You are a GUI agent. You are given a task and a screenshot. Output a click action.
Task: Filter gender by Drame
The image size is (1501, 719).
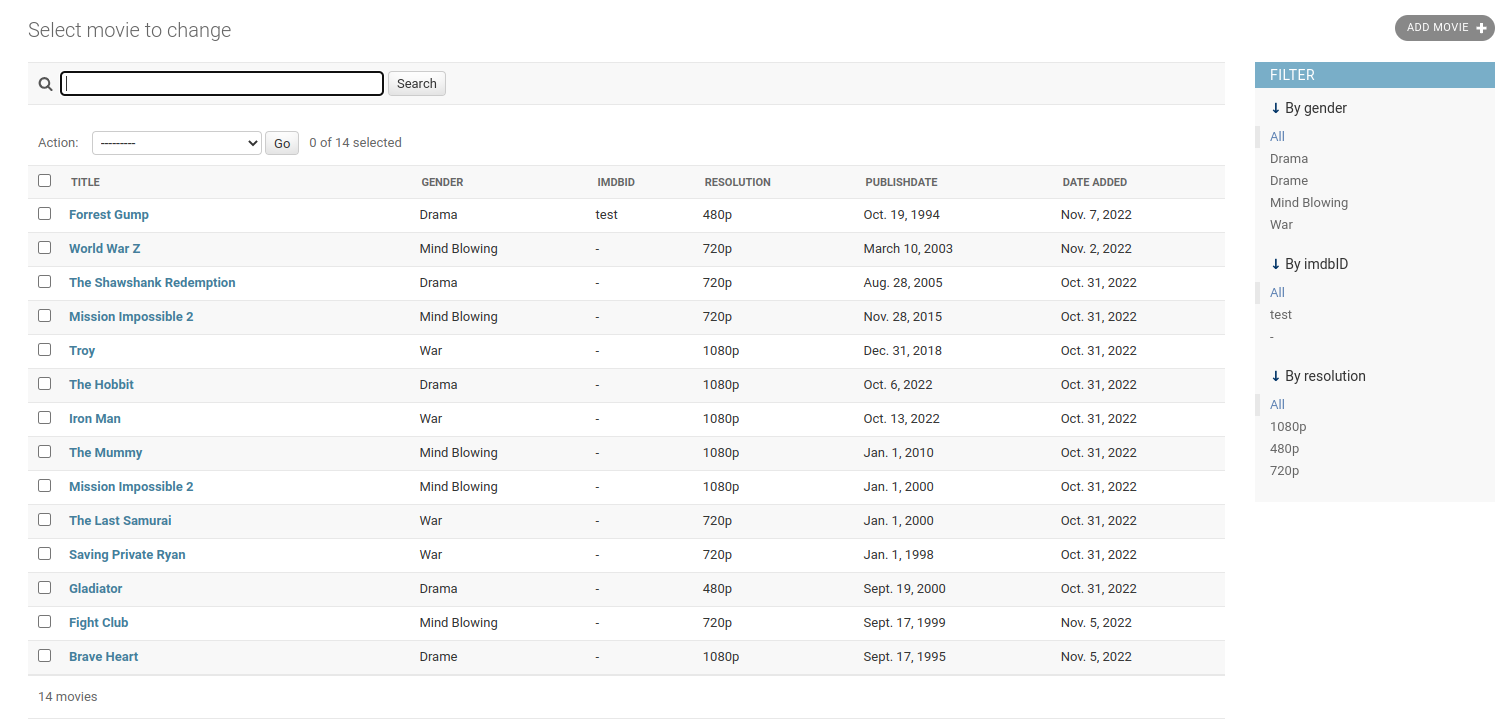(1289, 181)
